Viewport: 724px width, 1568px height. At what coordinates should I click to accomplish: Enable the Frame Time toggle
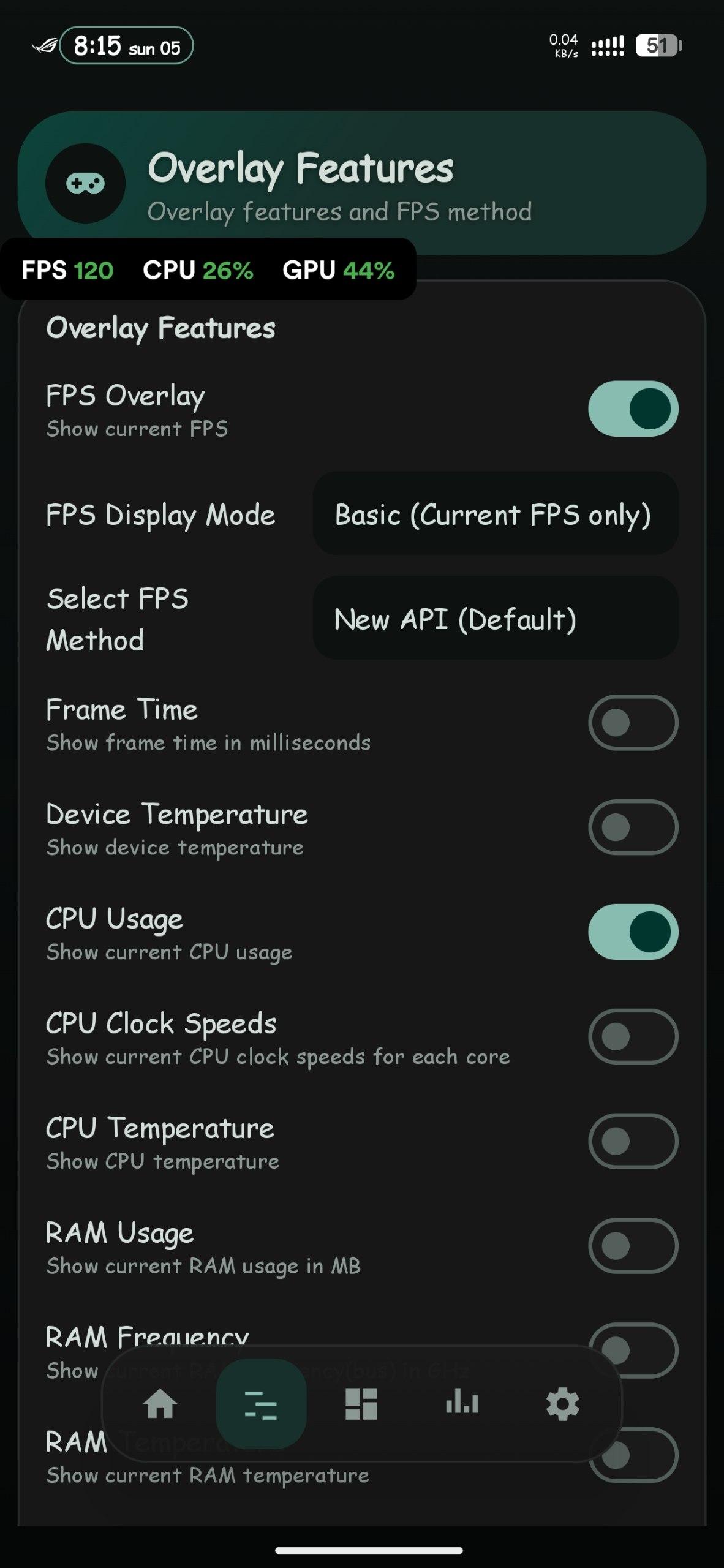coord(633,723)
